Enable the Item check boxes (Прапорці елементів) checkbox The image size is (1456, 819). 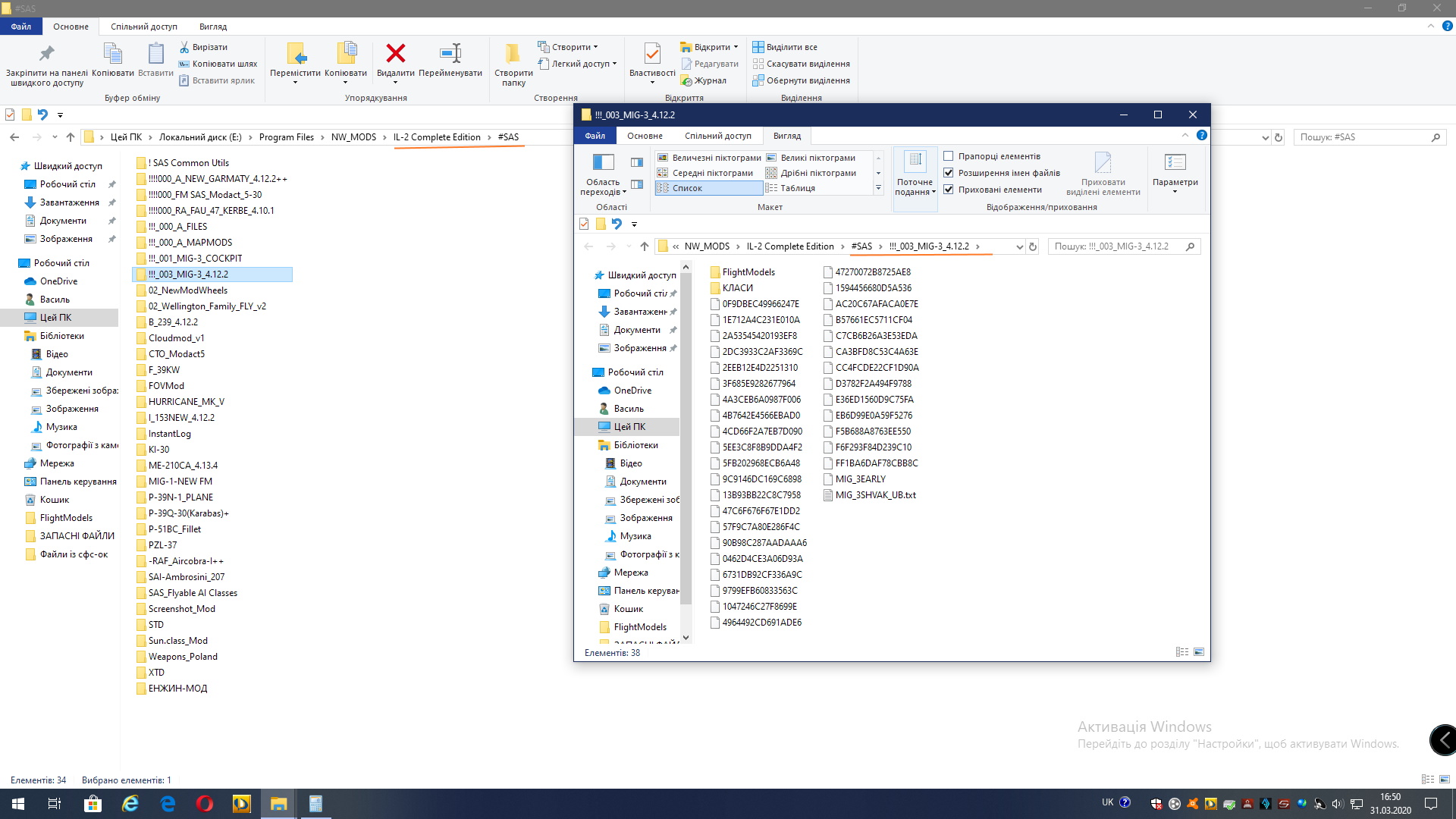click(949, 156)
